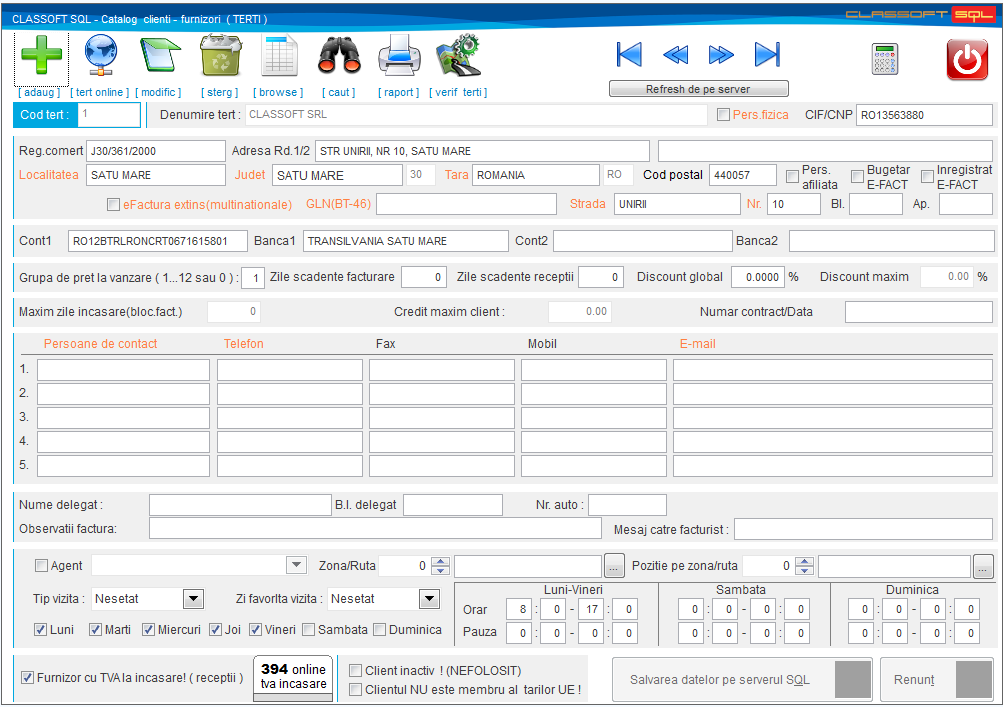
Task: Check Clientul NU este membru UE checkbox
Action: pos(355,690)
